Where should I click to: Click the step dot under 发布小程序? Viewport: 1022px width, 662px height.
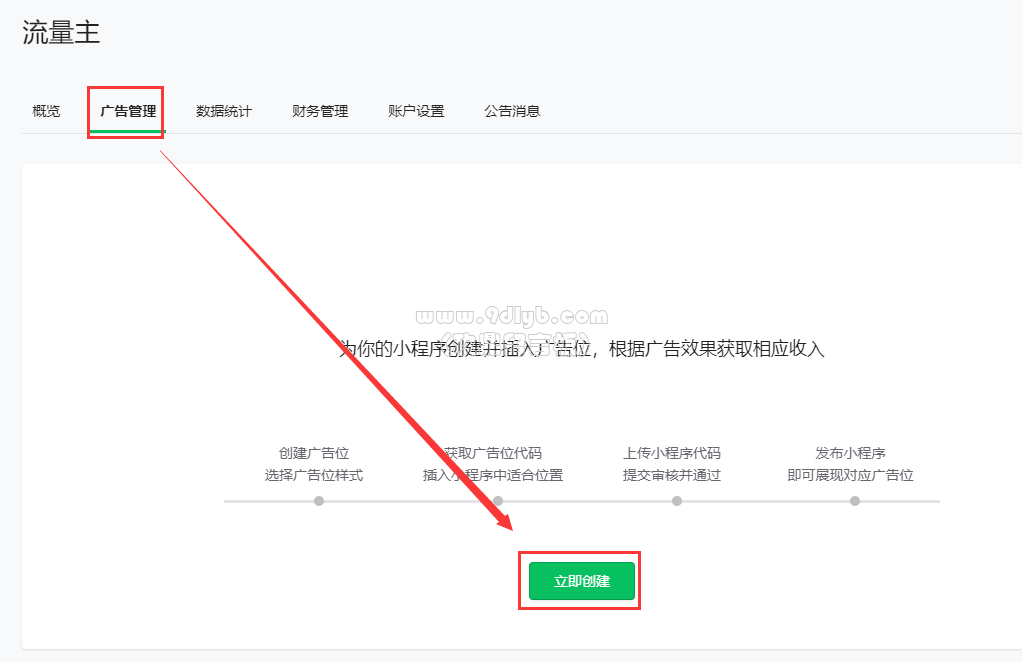855,501
